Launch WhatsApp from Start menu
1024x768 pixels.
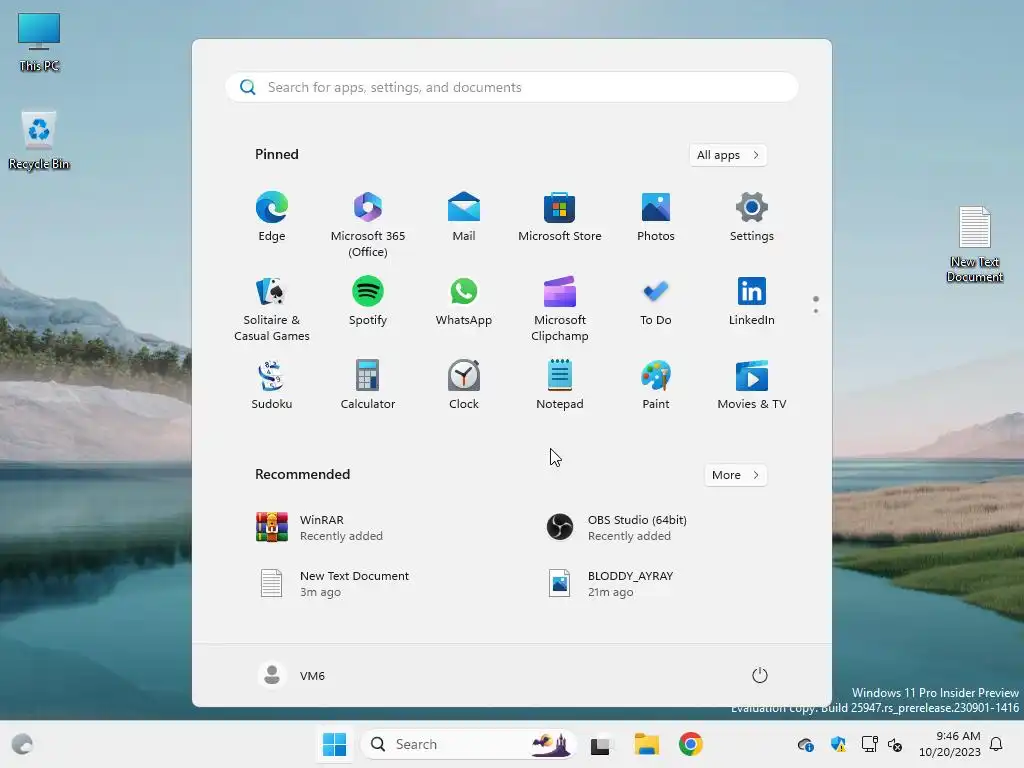tap(464, 301)
